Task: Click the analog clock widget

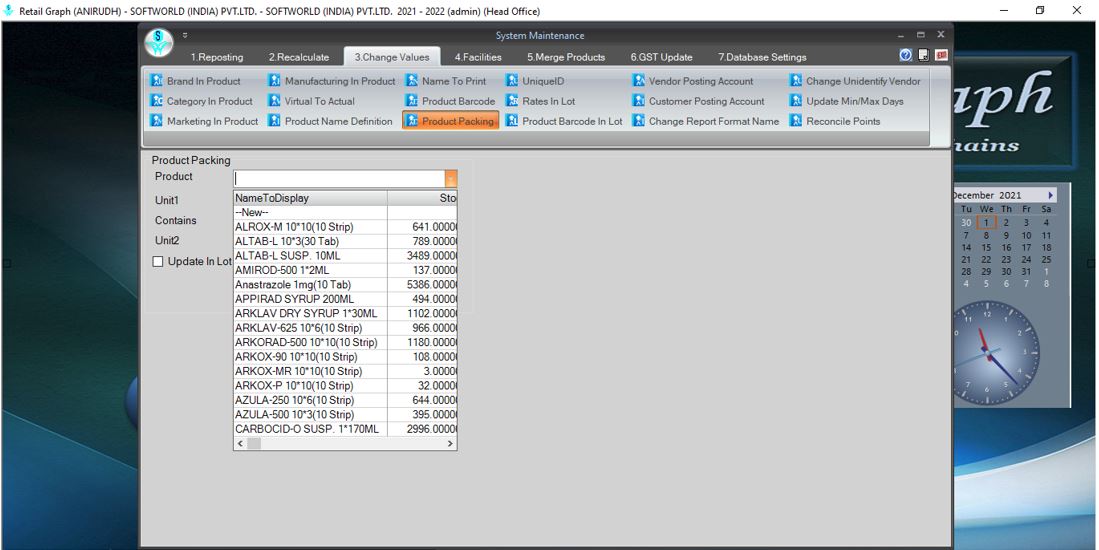Action: [995, 353]
